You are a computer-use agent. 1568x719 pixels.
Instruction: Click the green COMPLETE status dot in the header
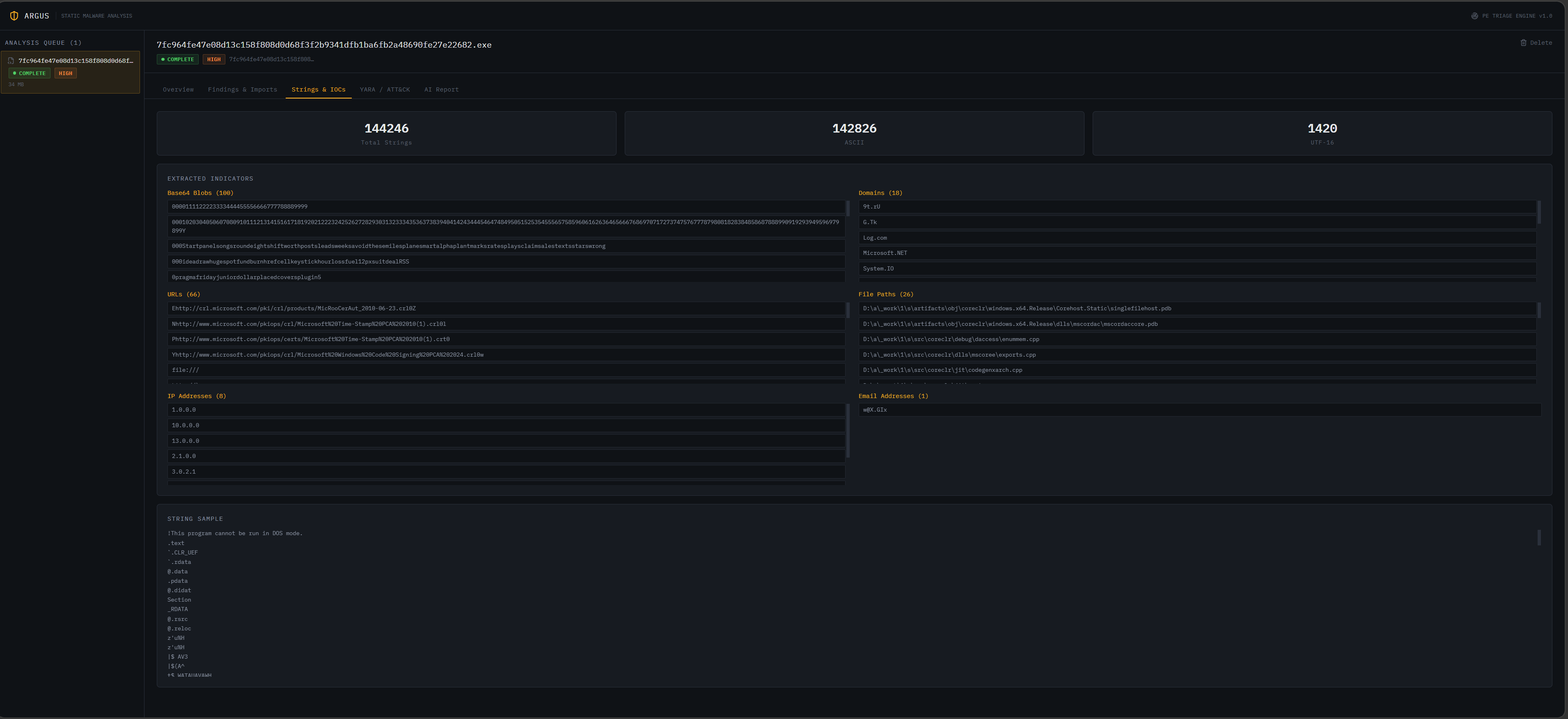tap(163, 60)
